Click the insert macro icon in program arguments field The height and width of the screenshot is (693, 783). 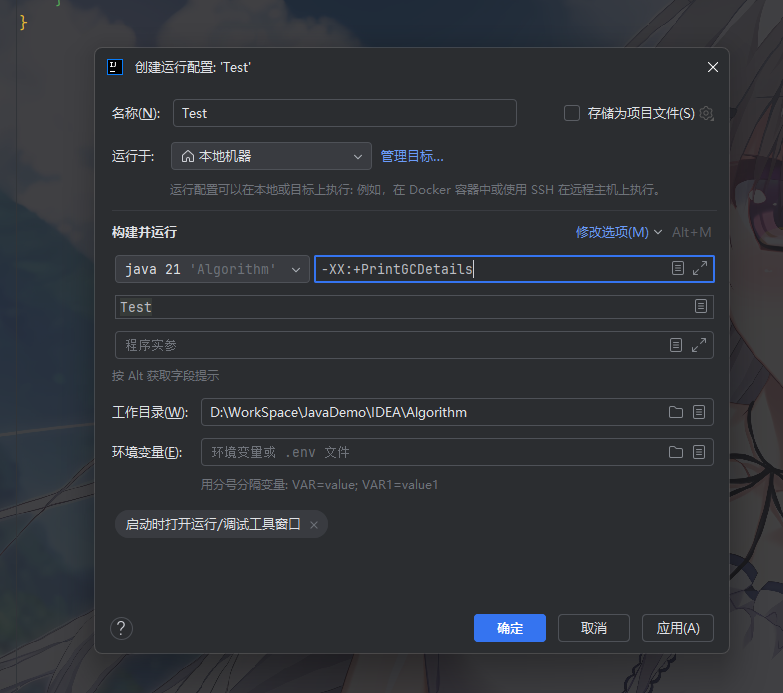click(x=676, y=345)
